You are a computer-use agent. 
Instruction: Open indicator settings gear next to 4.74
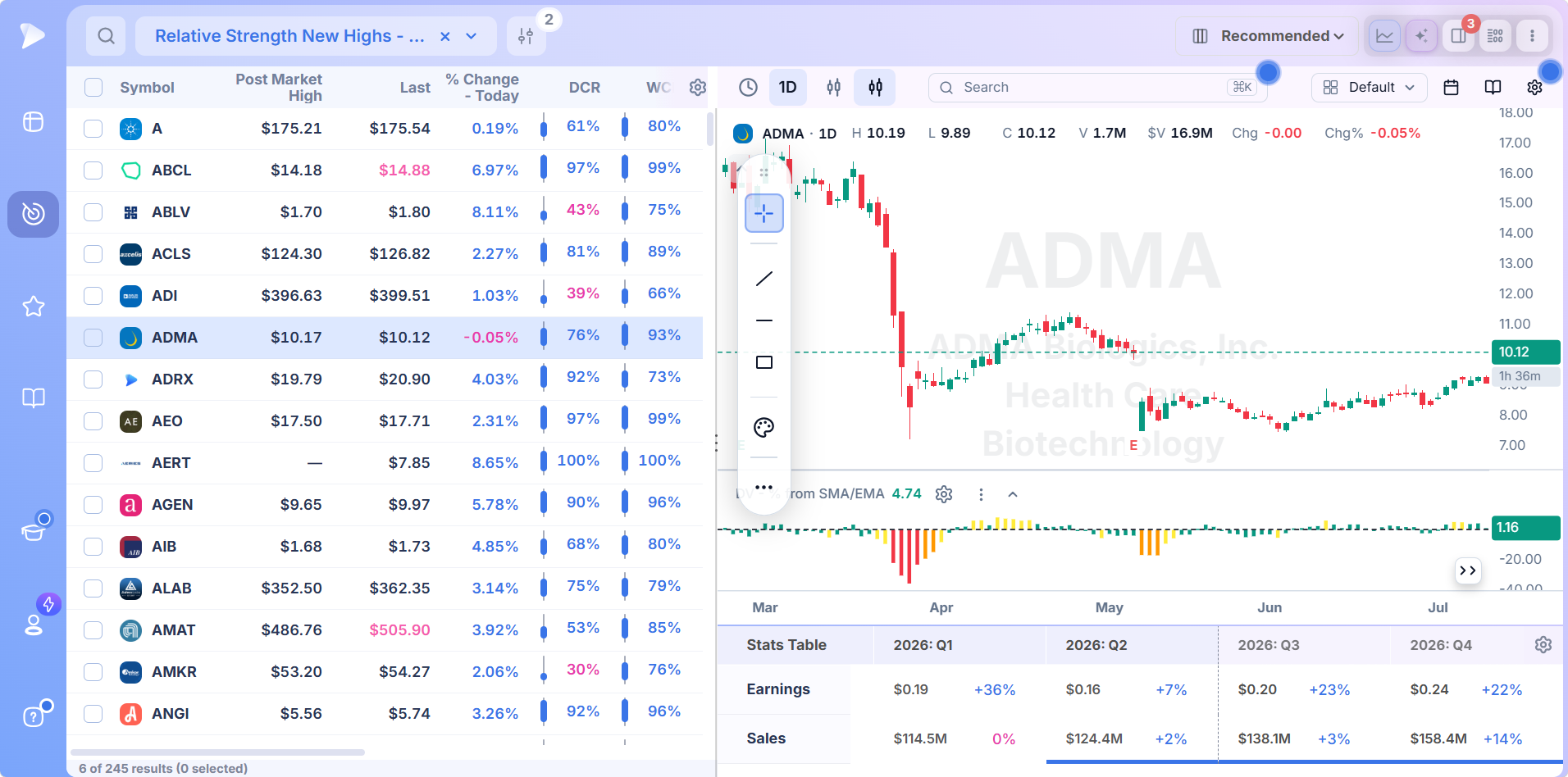(x=944, y=494)
